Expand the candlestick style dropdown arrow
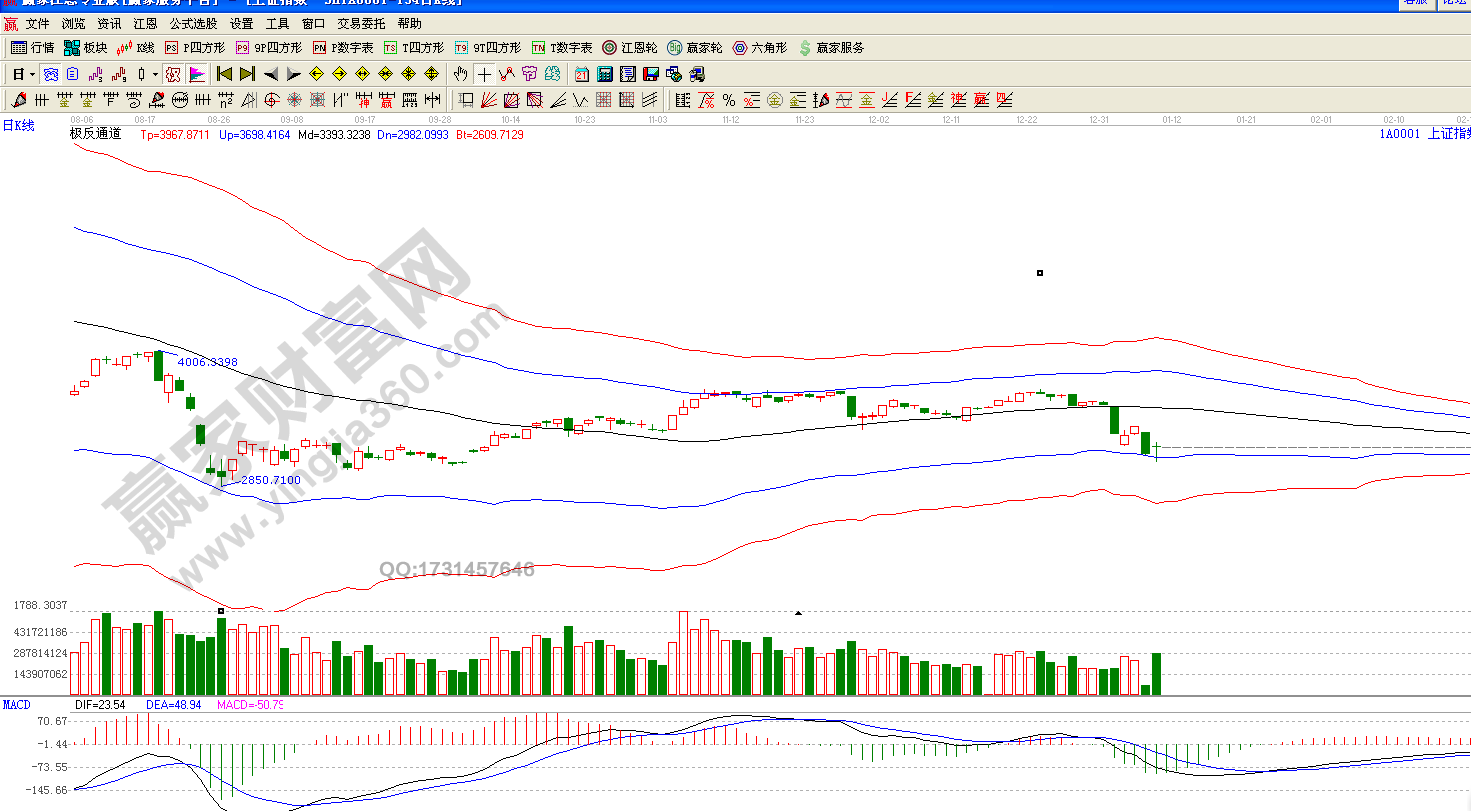Screen dimensions: 1471x811 (x=155, y=74)
